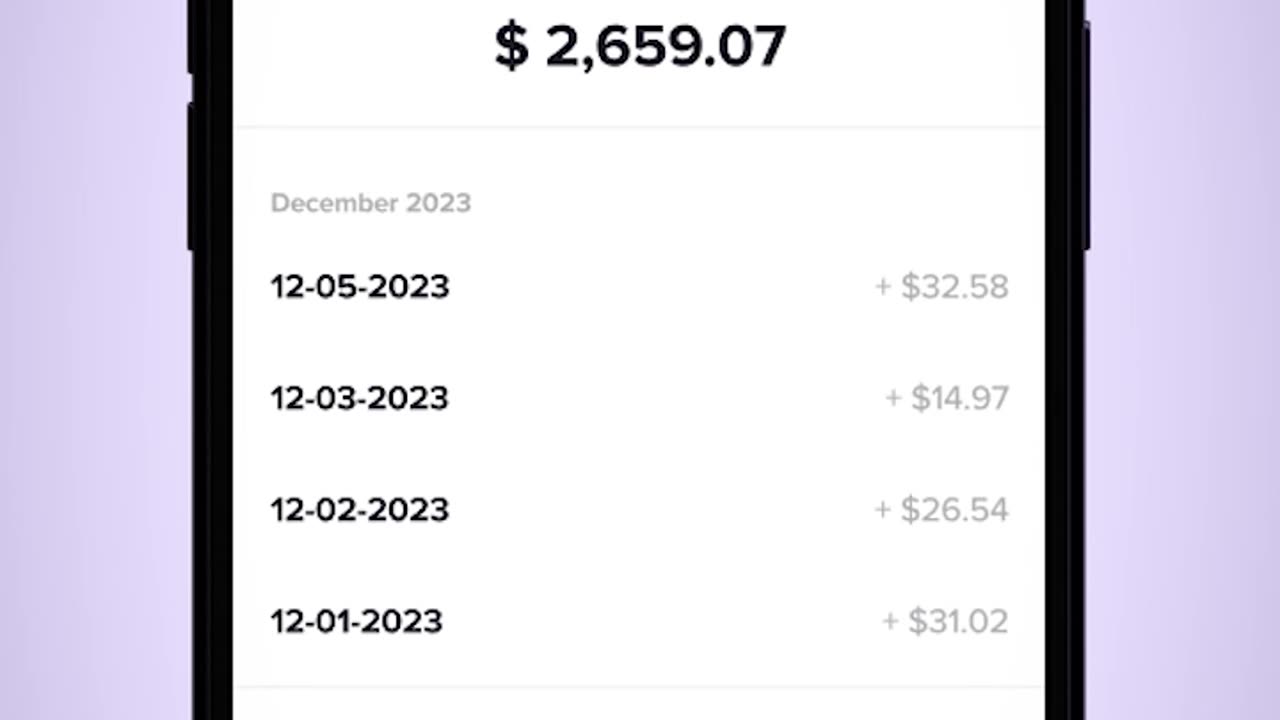Select the 12-01-2023 date label
This screenshot has height=720, width=1280.
(356, 621)
